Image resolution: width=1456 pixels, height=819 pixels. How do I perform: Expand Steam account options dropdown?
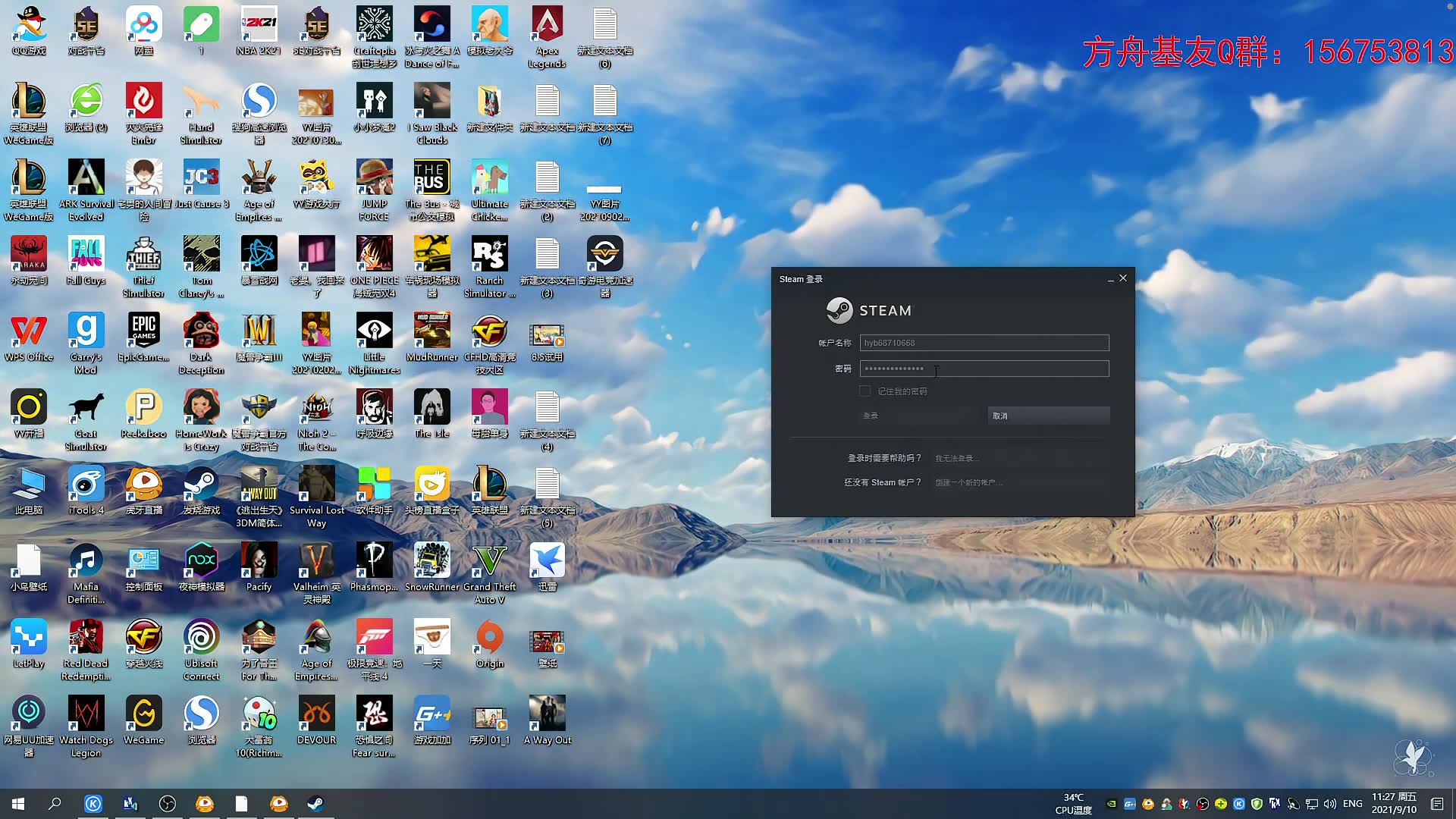(983, 343)
